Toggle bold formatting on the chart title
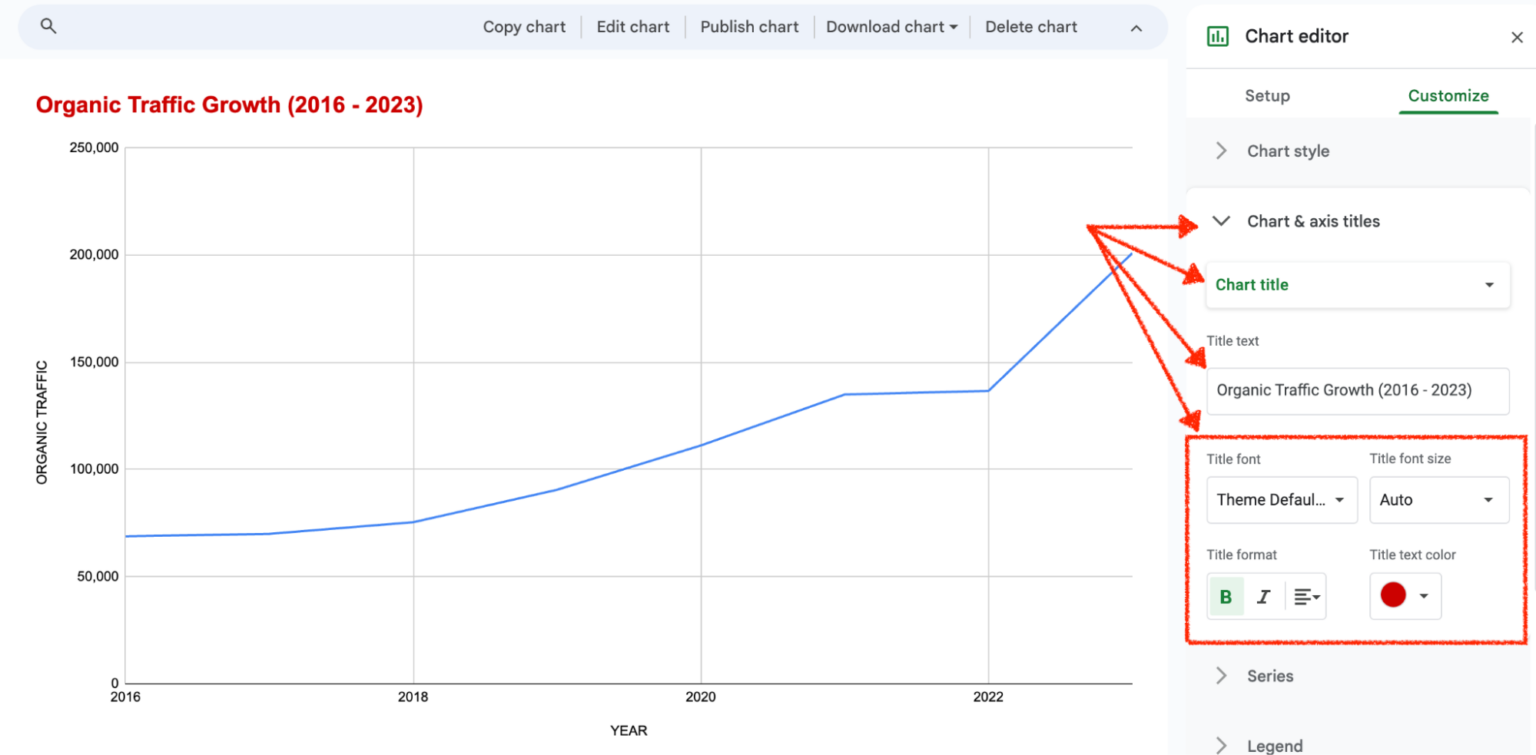The height and width of the screenshot is (755, 1536). click(x=1225, y=596)
